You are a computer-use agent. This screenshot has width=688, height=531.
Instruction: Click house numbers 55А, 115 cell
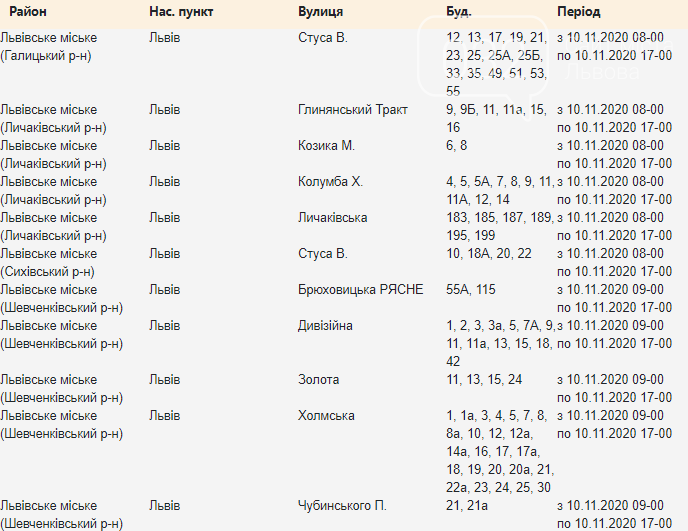pos(471,289)
